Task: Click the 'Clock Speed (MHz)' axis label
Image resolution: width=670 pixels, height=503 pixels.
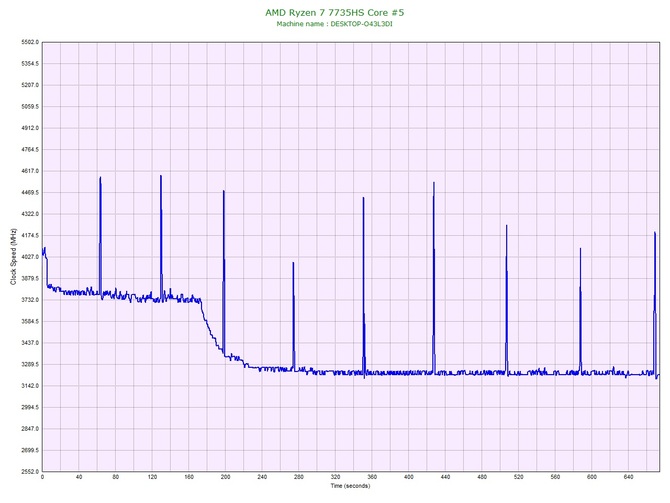Action: pyautogui.click(x=13, y=257)
